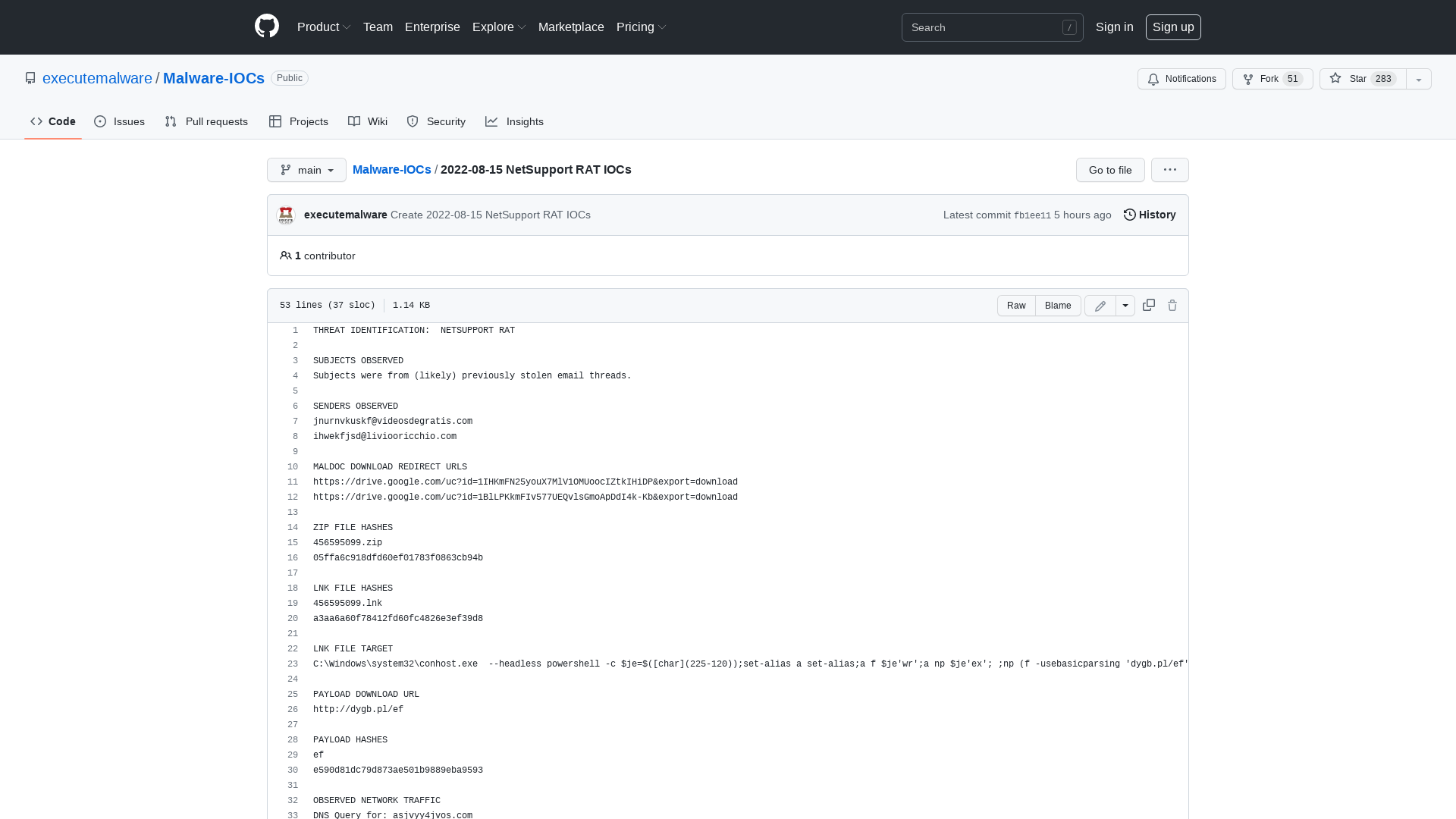Click the GitHub logo icon
This screenshot has height=819, width=1456.
[x=266, y=27]
